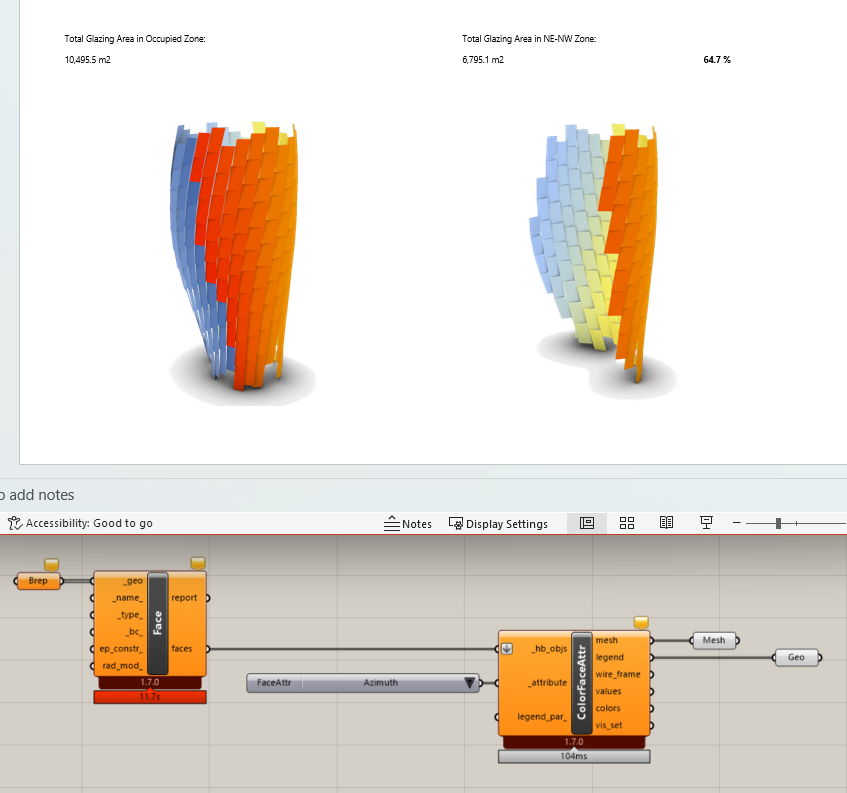The height and width of the screenshot is (793, 847).
Task: Click the accessibility checker icon
Action: click(14, 523)
